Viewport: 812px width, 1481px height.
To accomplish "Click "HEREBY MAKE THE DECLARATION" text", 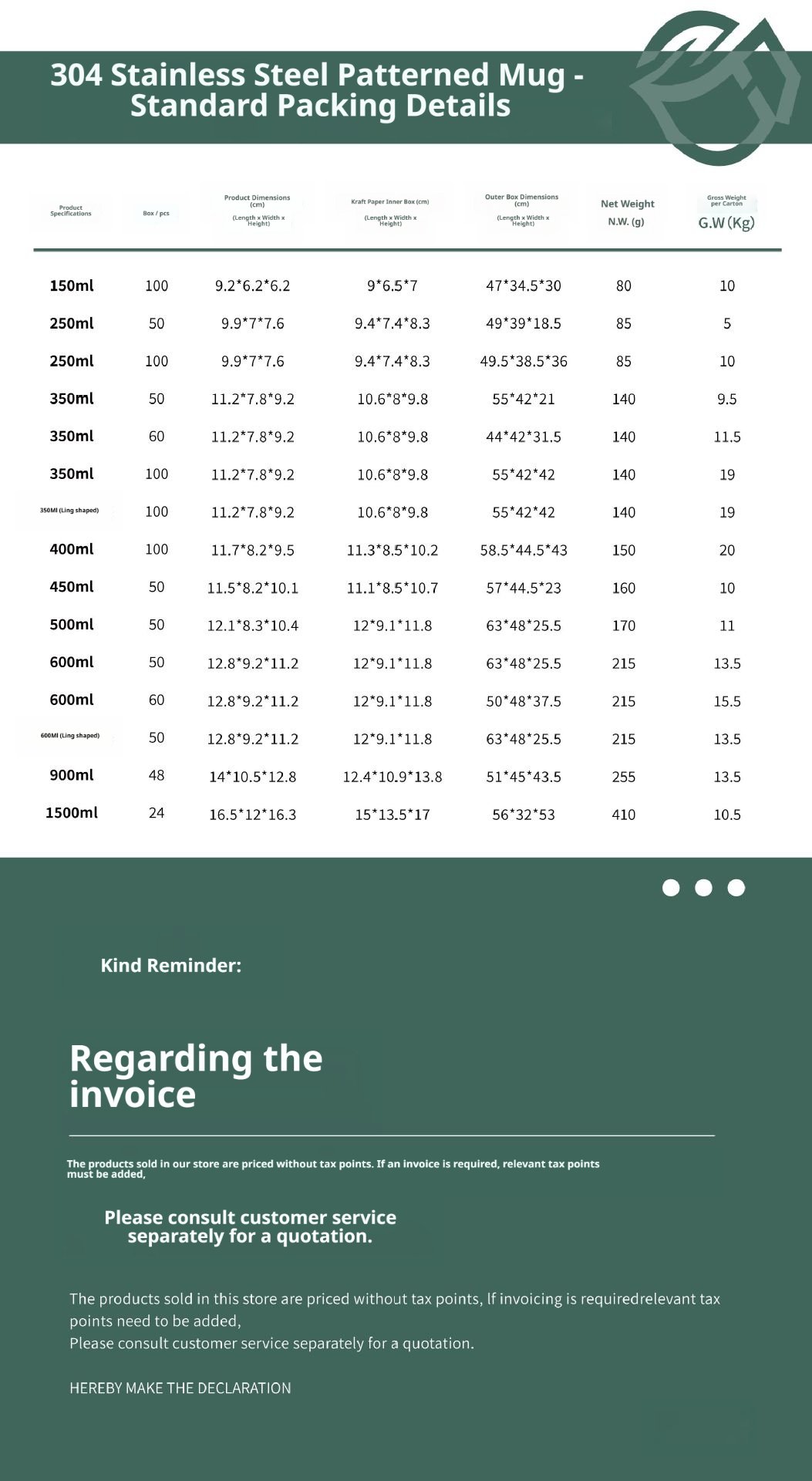I will point(180,1388).
